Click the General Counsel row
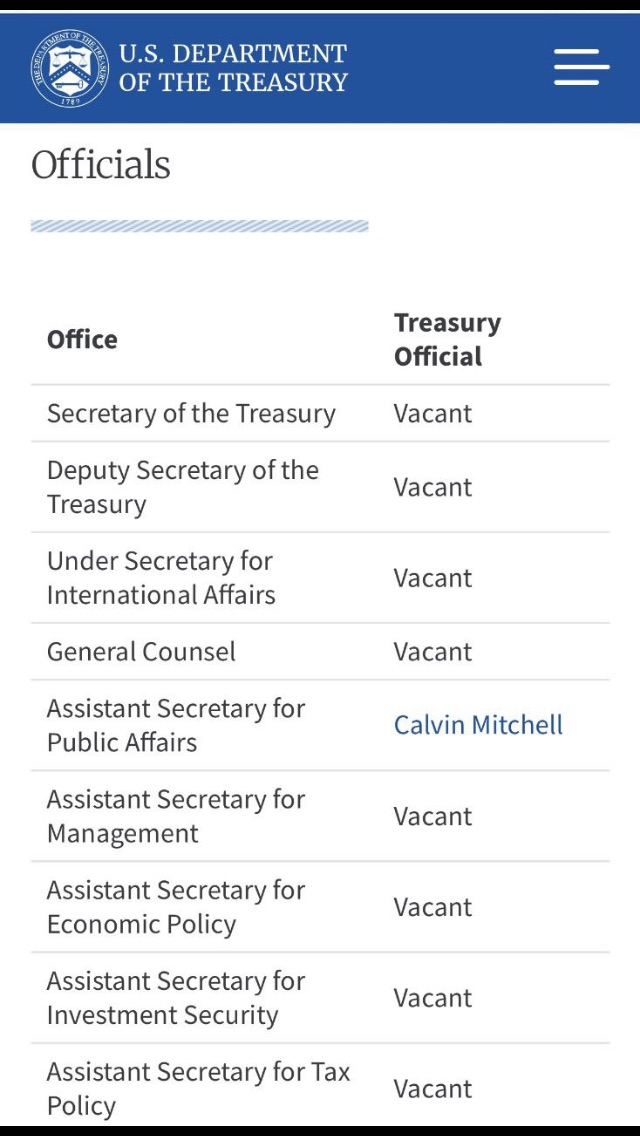The image size is (640, 1136). pyautogui.click(x=320, y=652)
